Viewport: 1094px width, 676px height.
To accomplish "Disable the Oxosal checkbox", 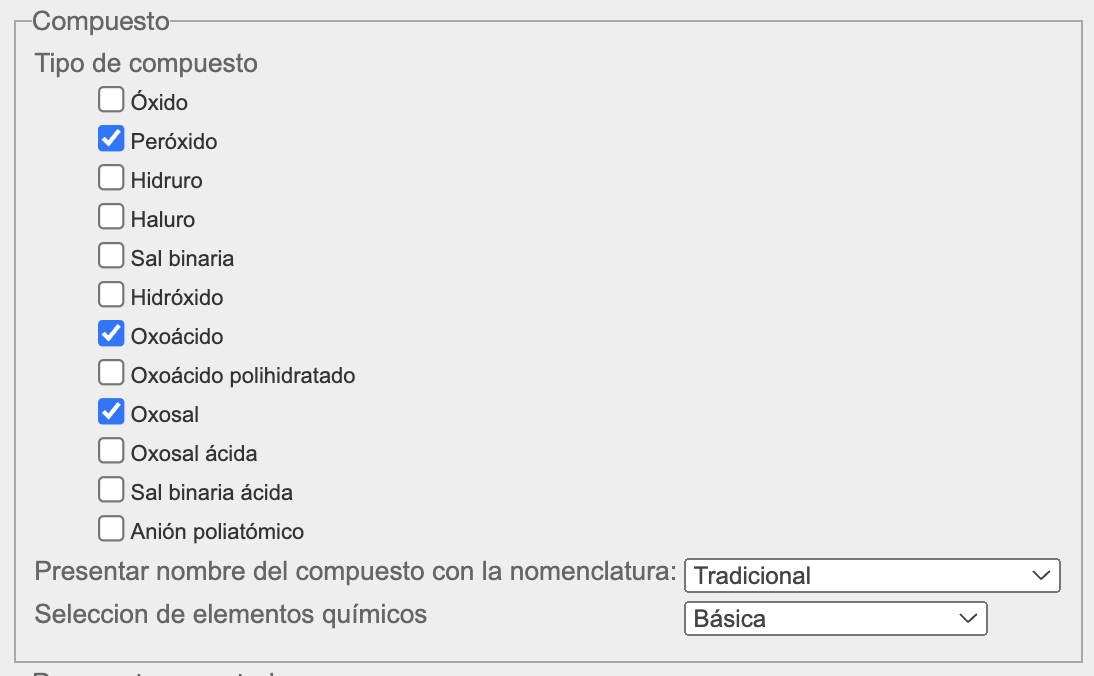I will (x=111, y=412).
